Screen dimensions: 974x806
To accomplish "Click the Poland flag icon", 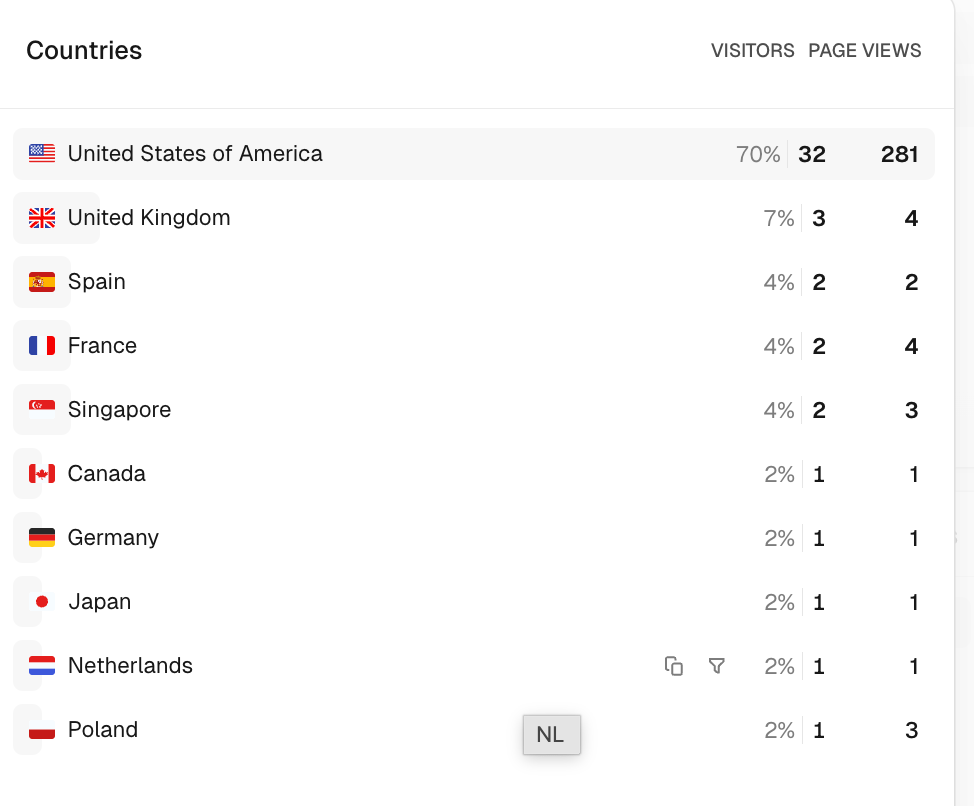I will click(42, 730).
